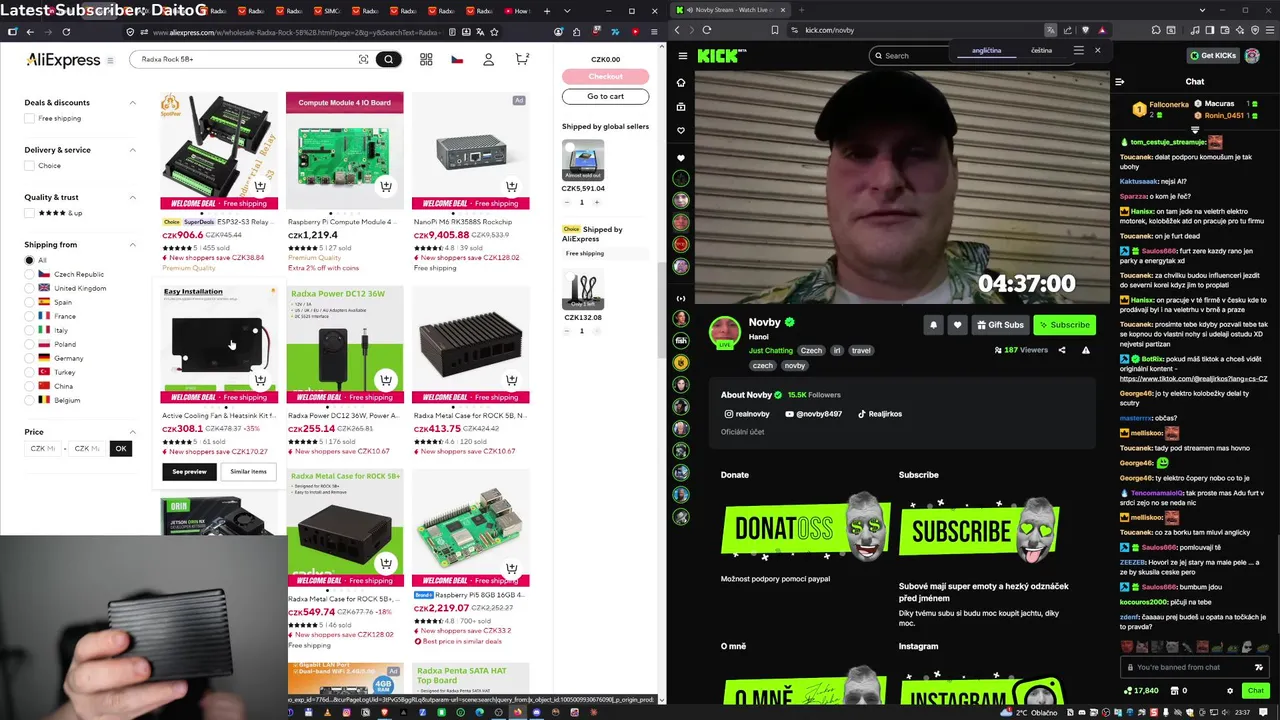Open the AliExpress account profile icon

tap(488, 60)
